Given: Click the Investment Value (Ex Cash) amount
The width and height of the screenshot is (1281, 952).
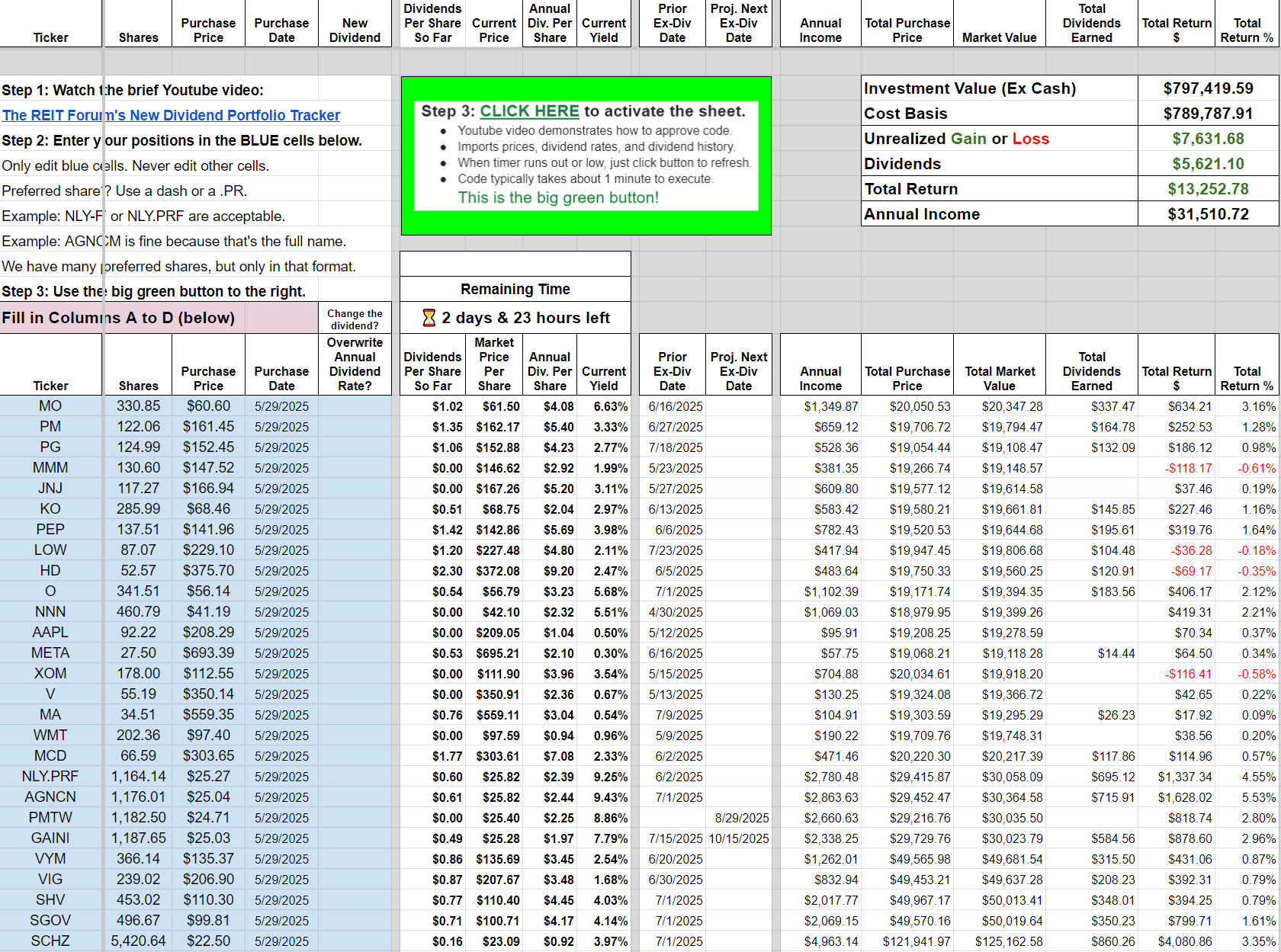Looking at the screenshot, I should 1208,88.
